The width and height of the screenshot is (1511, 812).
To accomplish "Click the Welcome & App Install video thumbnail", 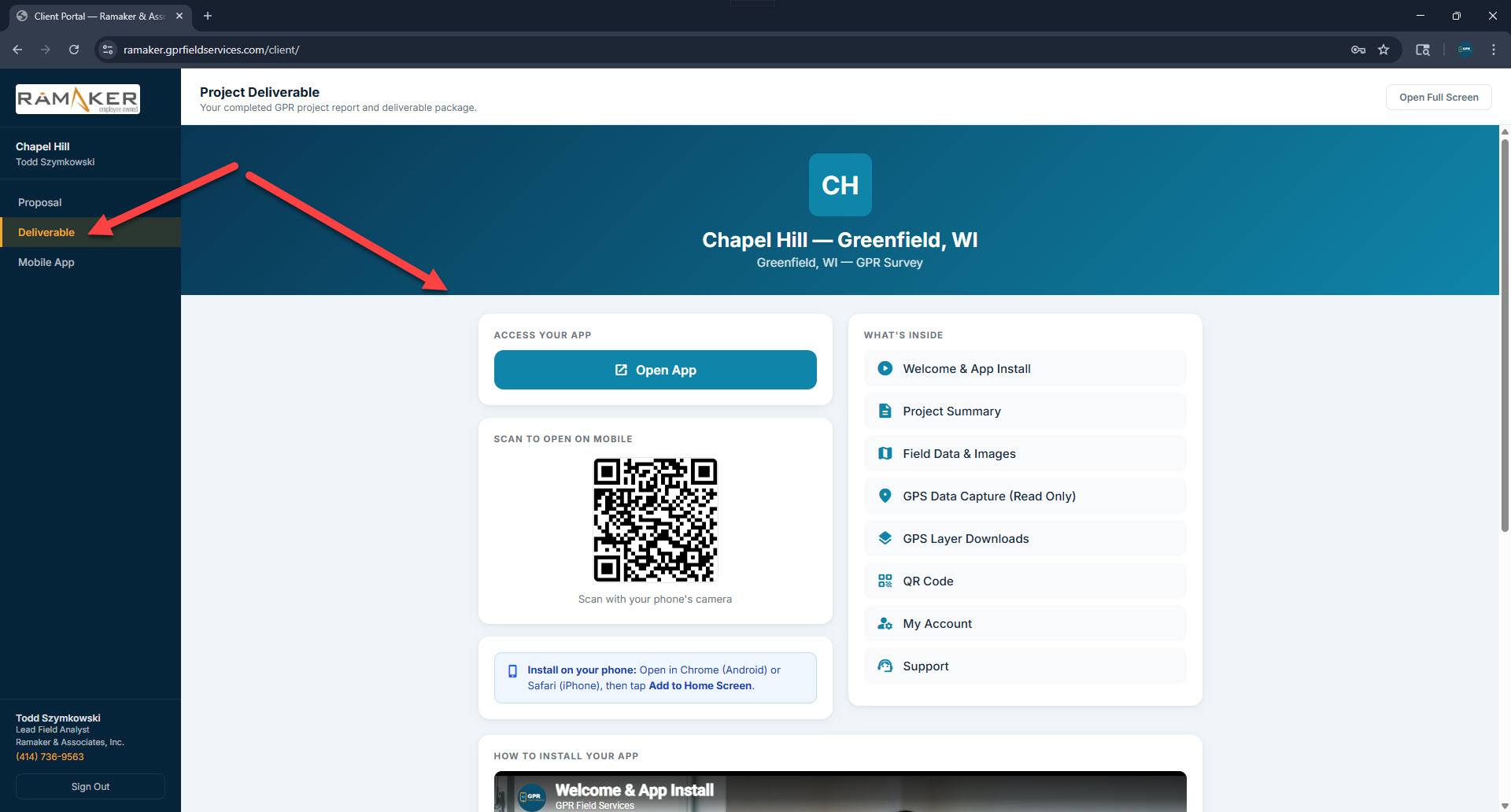I will (840, 792).
